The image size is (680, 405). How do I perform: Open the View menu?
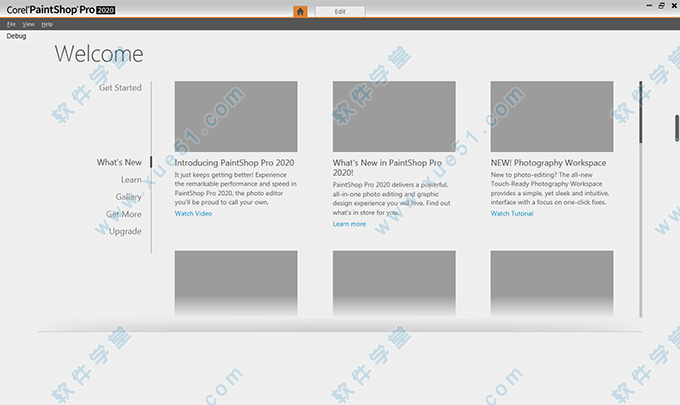pyautogui.click(x=28, y=24)
